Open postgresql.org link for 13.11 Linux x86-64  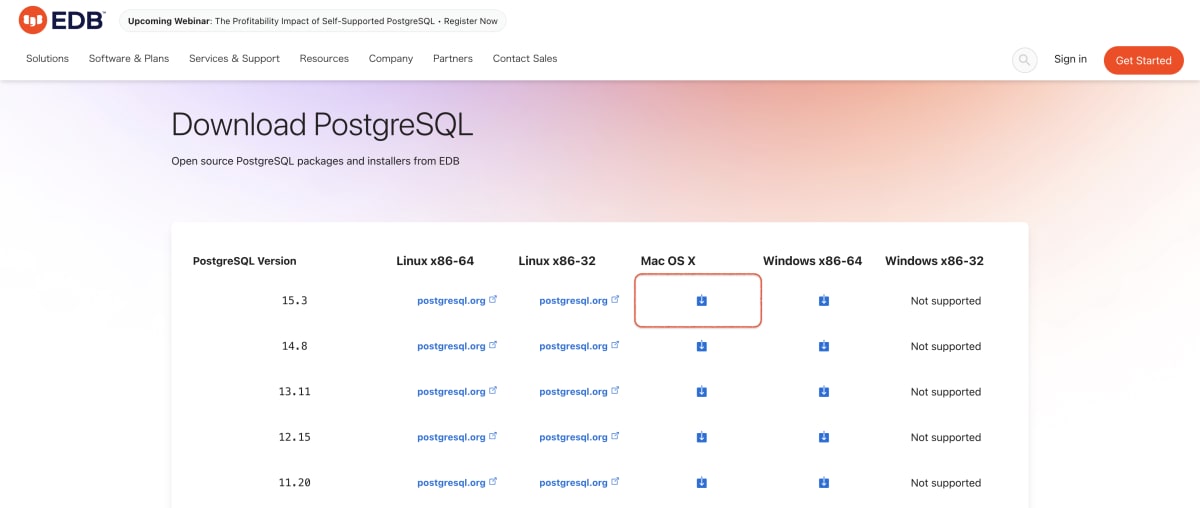click(457, 392)
